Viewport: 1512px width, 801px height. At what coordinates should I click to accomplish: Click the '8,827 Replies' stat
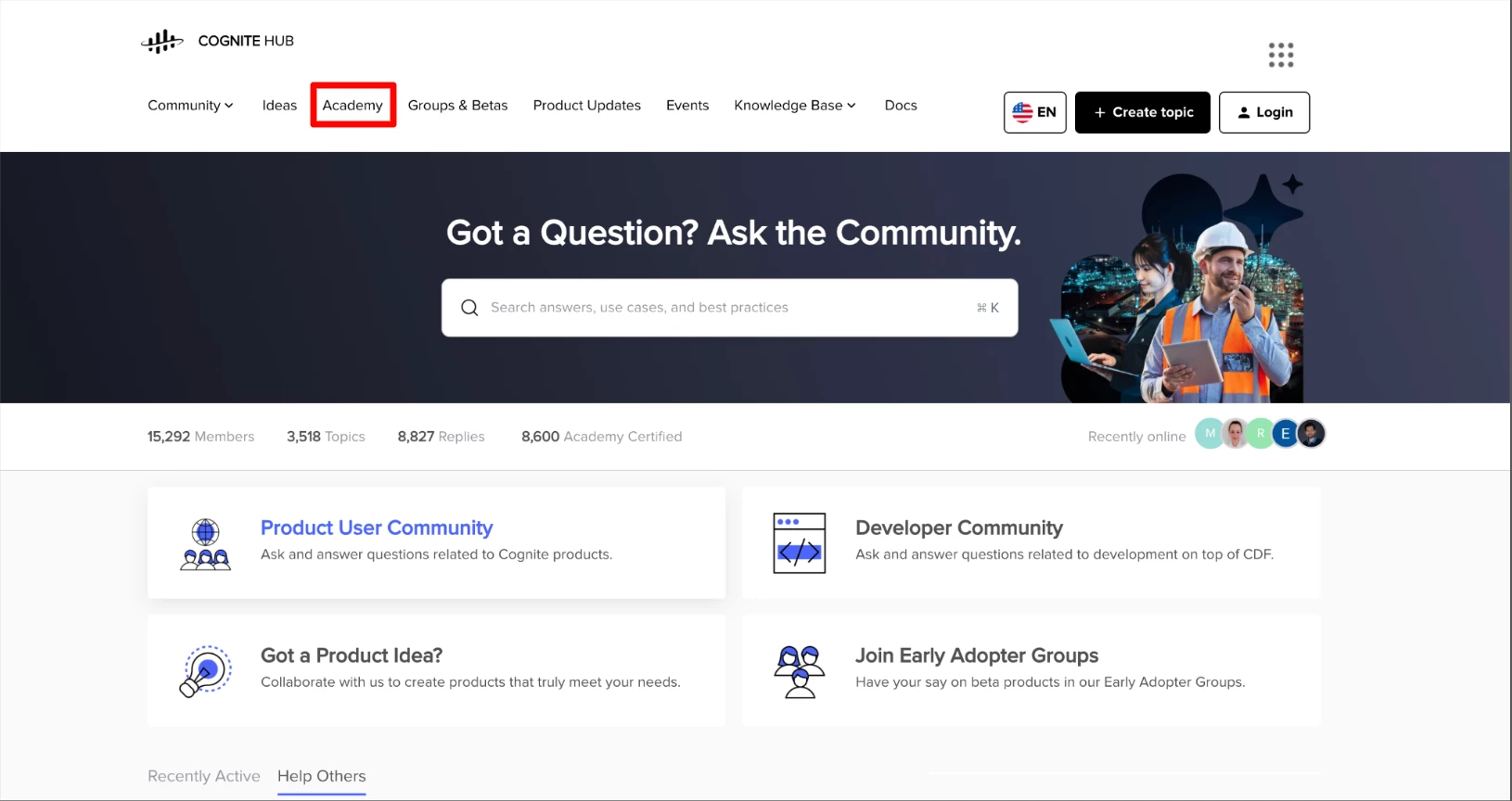(x=442, y=437)
